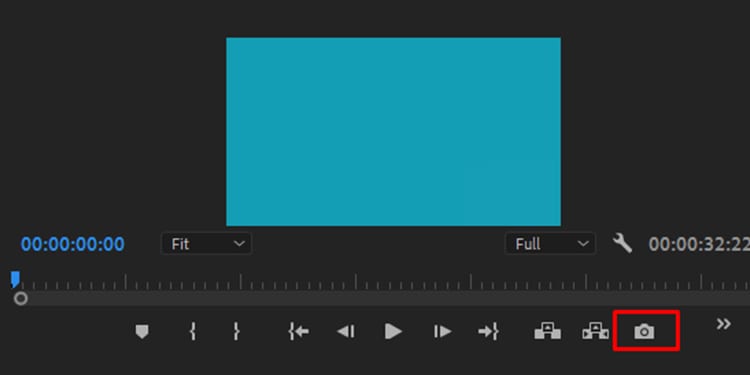The width and height of the screenshot is (750, 375).
Task: Click the Extract button
Action: (596, 331)
